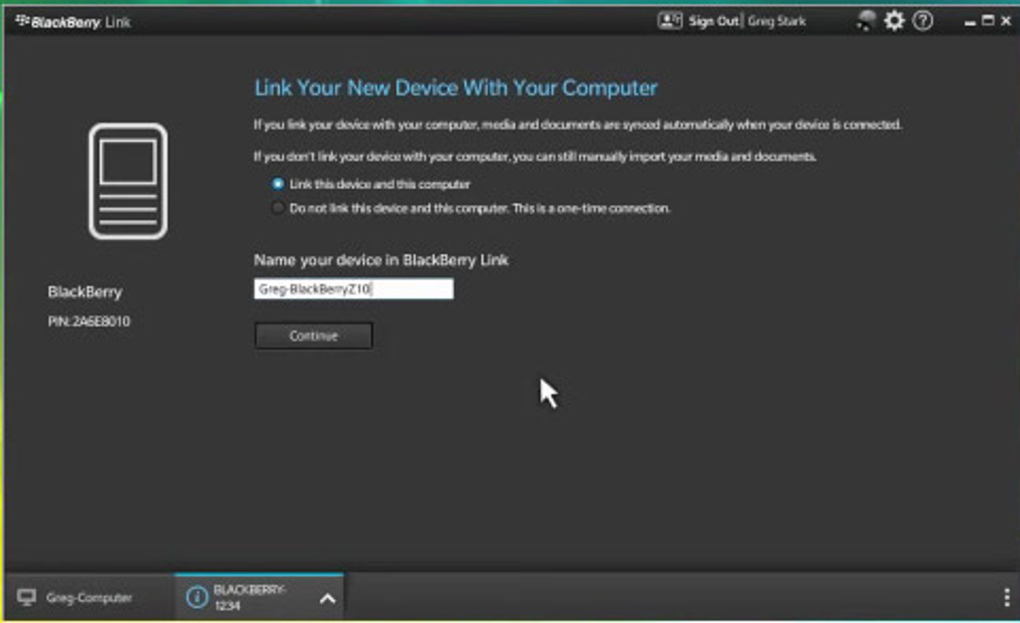The image size is (1020, 623).
Task: Open the settings gear icon
Action: (x=894, y=21)
